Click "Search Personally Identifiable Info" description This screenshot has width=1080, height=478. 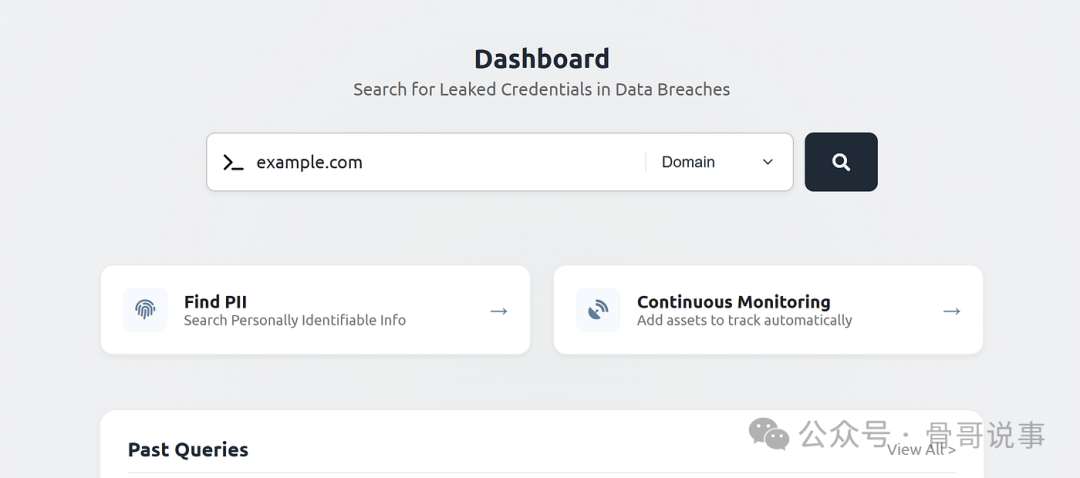[x=295, y=321]
